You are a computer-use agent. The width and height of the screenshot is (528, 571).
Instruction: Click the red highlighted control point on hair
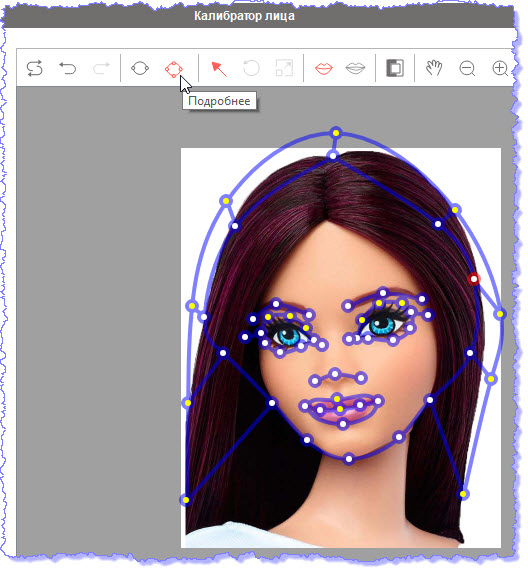point(474,279)
